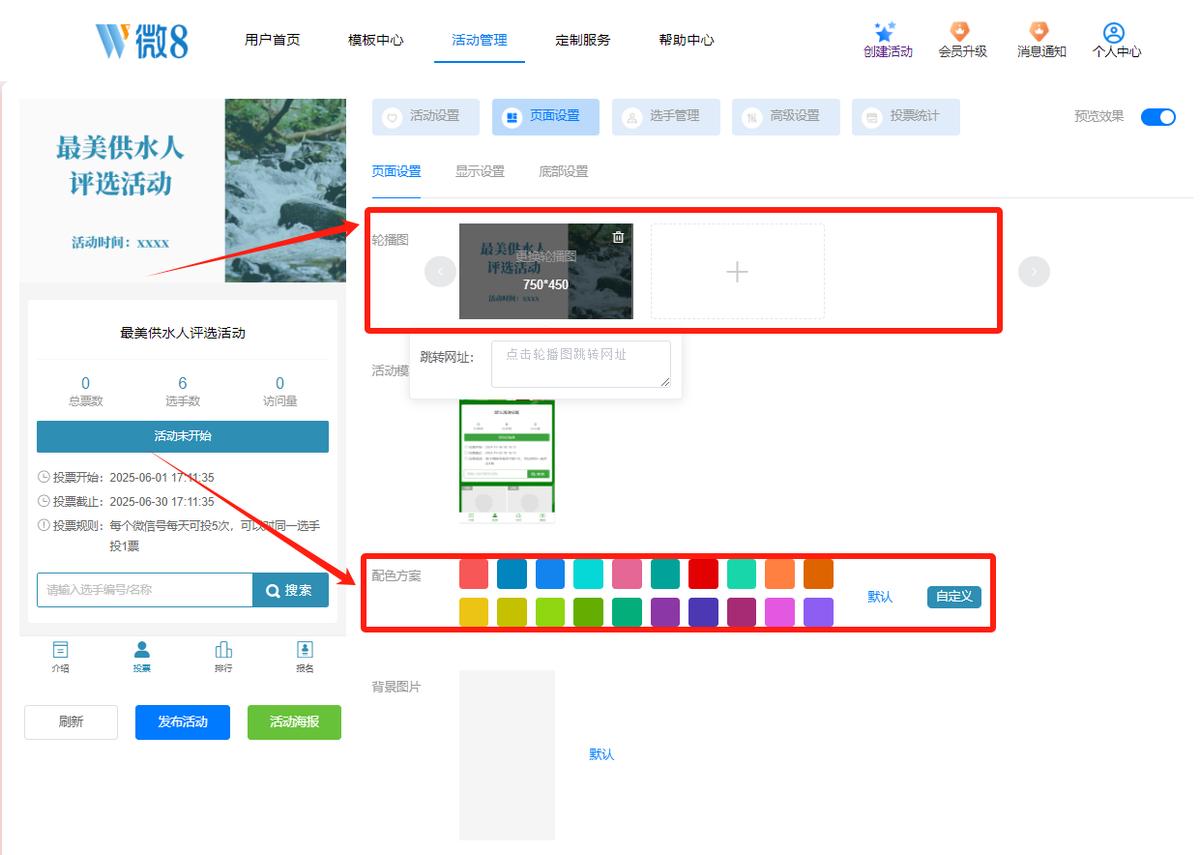This screenshot has width=1200, height=855.
Task: Pick the lime green swatch in bottom row
Action: coord(550,612)
